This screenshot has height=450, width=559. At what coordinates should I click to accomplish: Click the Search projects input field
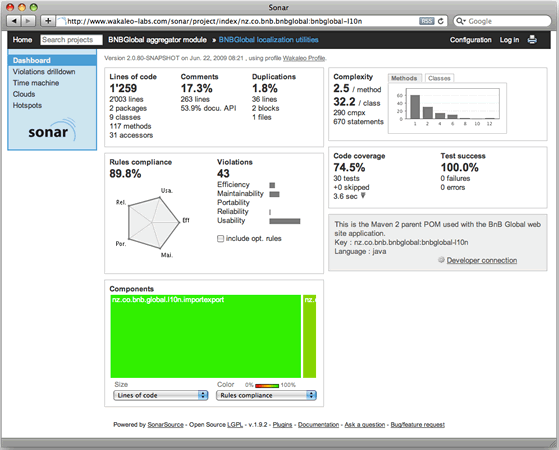pyautogui.click(x=72, y=40)
